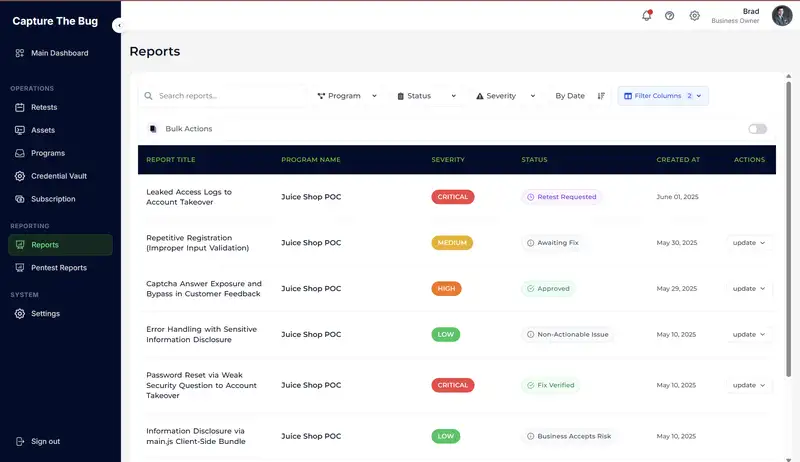The image size is (800, 462).
Task: Click the HIGH severity badge
Action: pyautogui.click(x=446, y=289)
